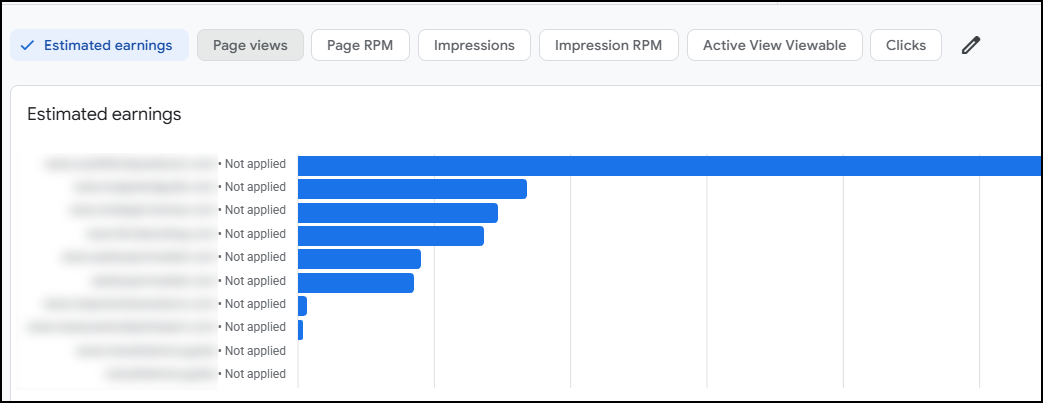Click the longest earnings bar in chart
Image resolution: width=1043 pixels, height=403 pixels.
click(668, 166)
